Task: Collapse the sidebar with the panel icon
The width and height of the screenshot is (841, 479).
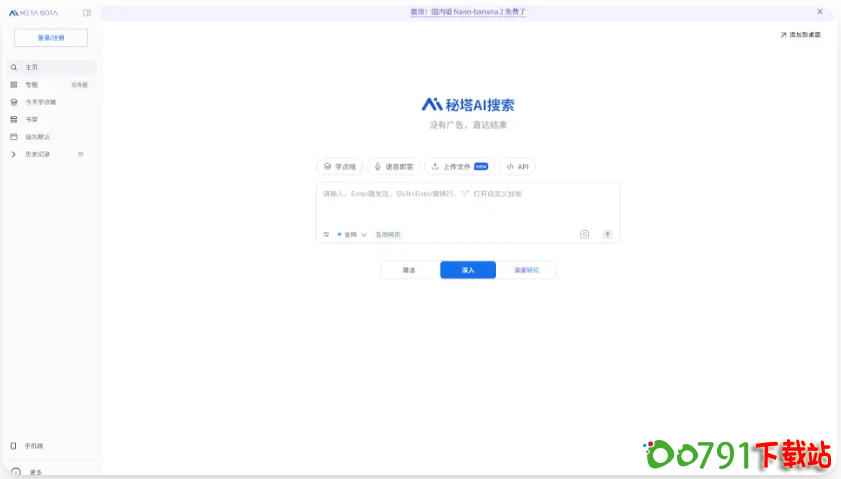Action: point(87,13)
